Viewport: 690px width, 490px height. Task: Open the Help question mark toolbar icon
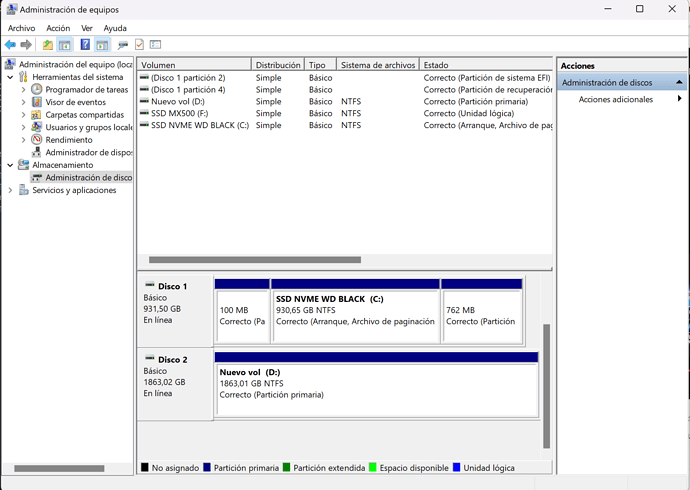click(x=85, y=44)
